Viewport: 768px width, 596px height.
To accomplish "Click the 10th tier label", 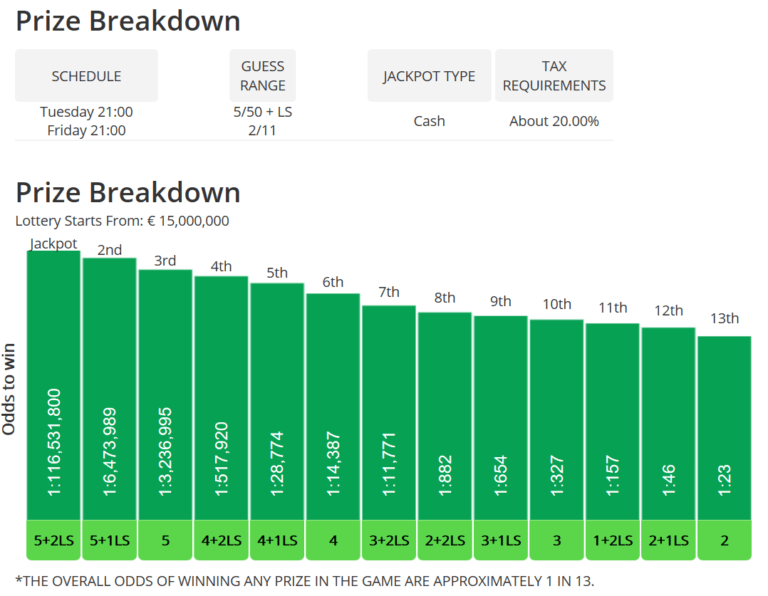I will 556,304.
